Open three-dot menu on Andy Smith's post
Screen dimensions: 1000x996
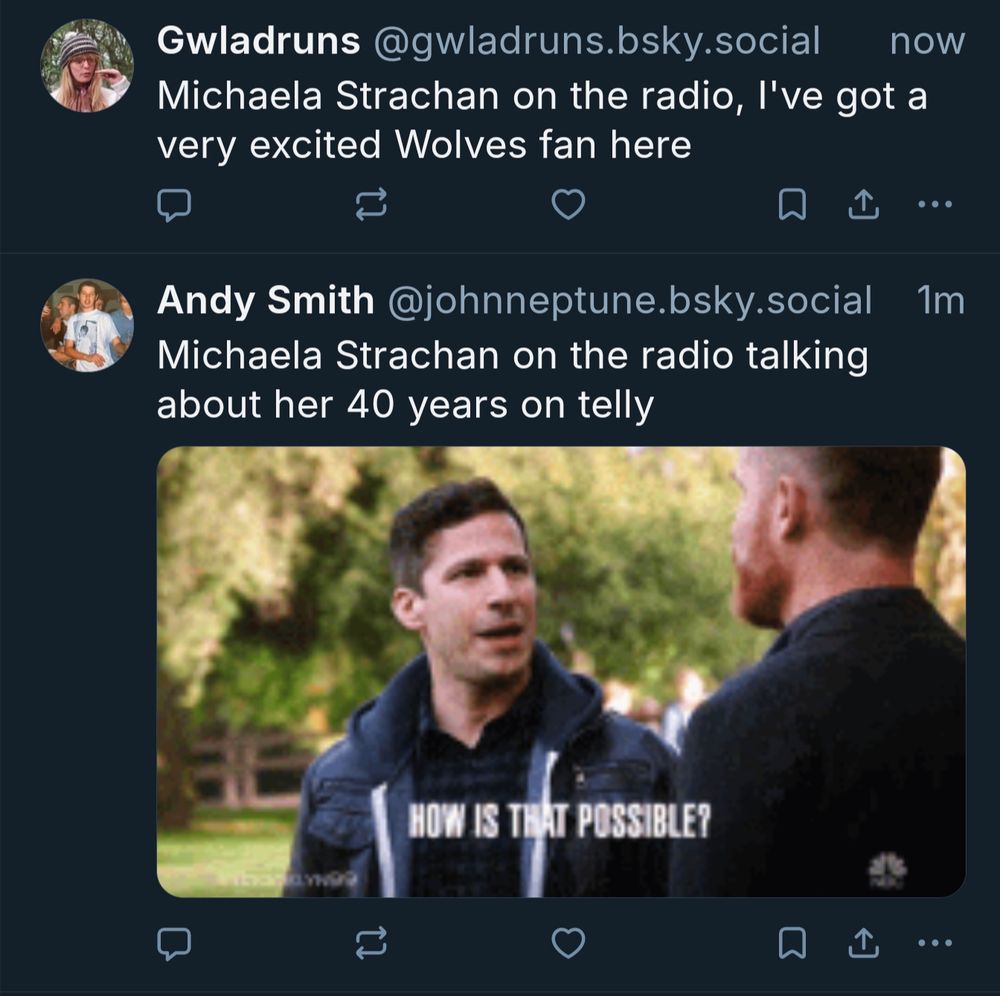pos(934,942)
